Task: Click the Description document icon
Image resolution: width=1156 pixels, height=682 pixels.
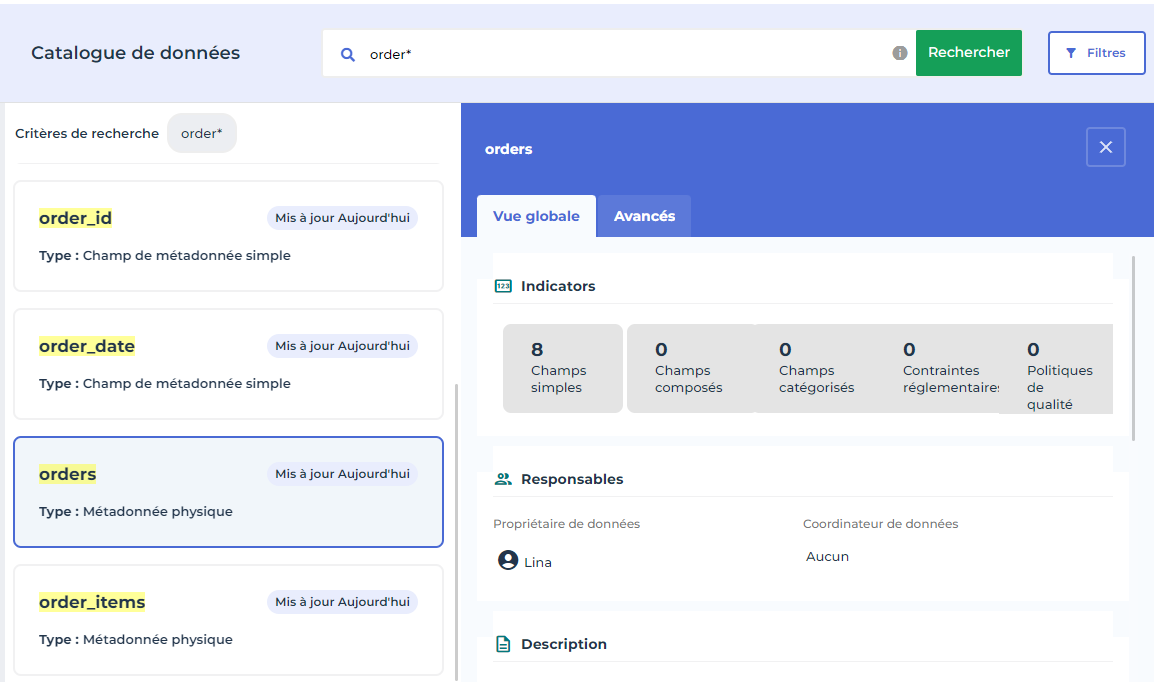Action: coord(503,644)
